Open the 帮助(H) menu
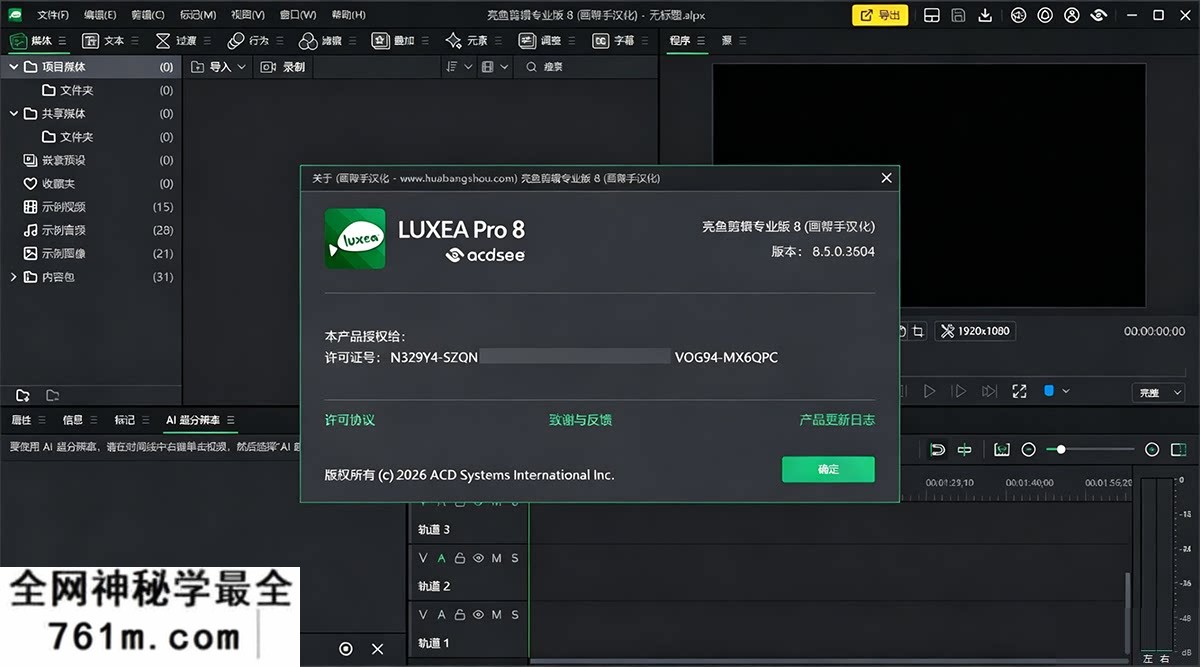The height and width of the screenshot is (667, 1200). coord(347,15)
